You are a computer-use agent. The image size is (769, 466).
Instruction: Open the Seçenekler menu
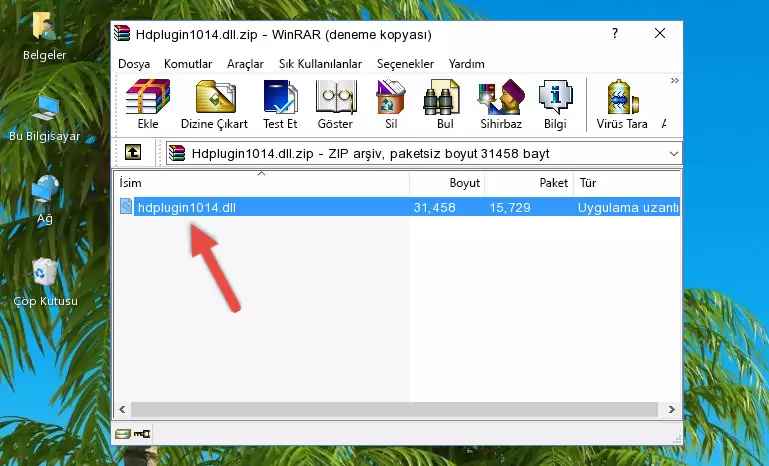click(x=405, y=64)
